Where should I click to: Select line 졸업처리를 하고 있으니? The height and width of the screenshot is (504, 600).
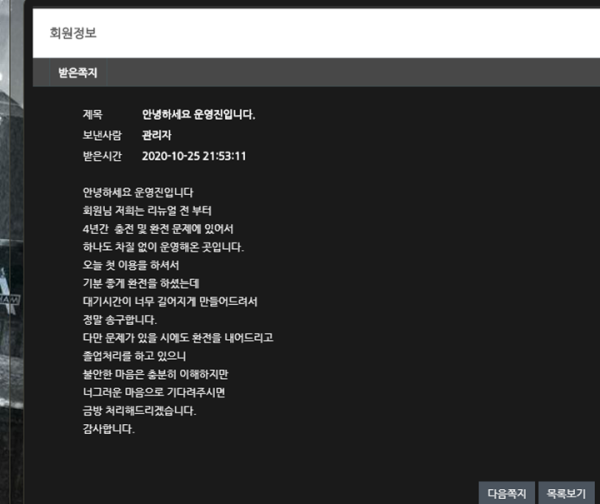[x=134, y=356]
